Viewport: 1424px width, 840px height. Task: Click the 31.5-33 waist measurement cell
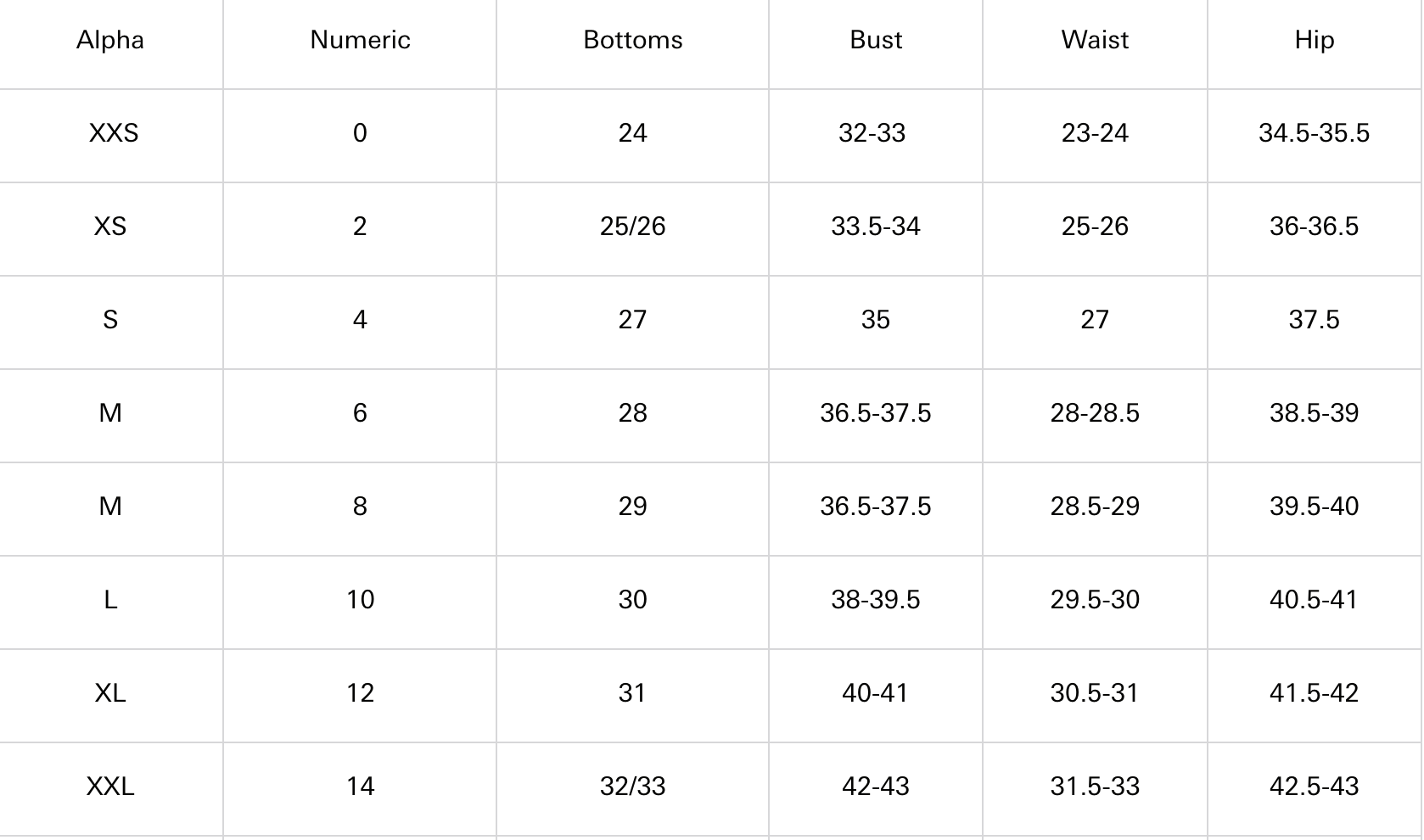[x=1095, y=787]
